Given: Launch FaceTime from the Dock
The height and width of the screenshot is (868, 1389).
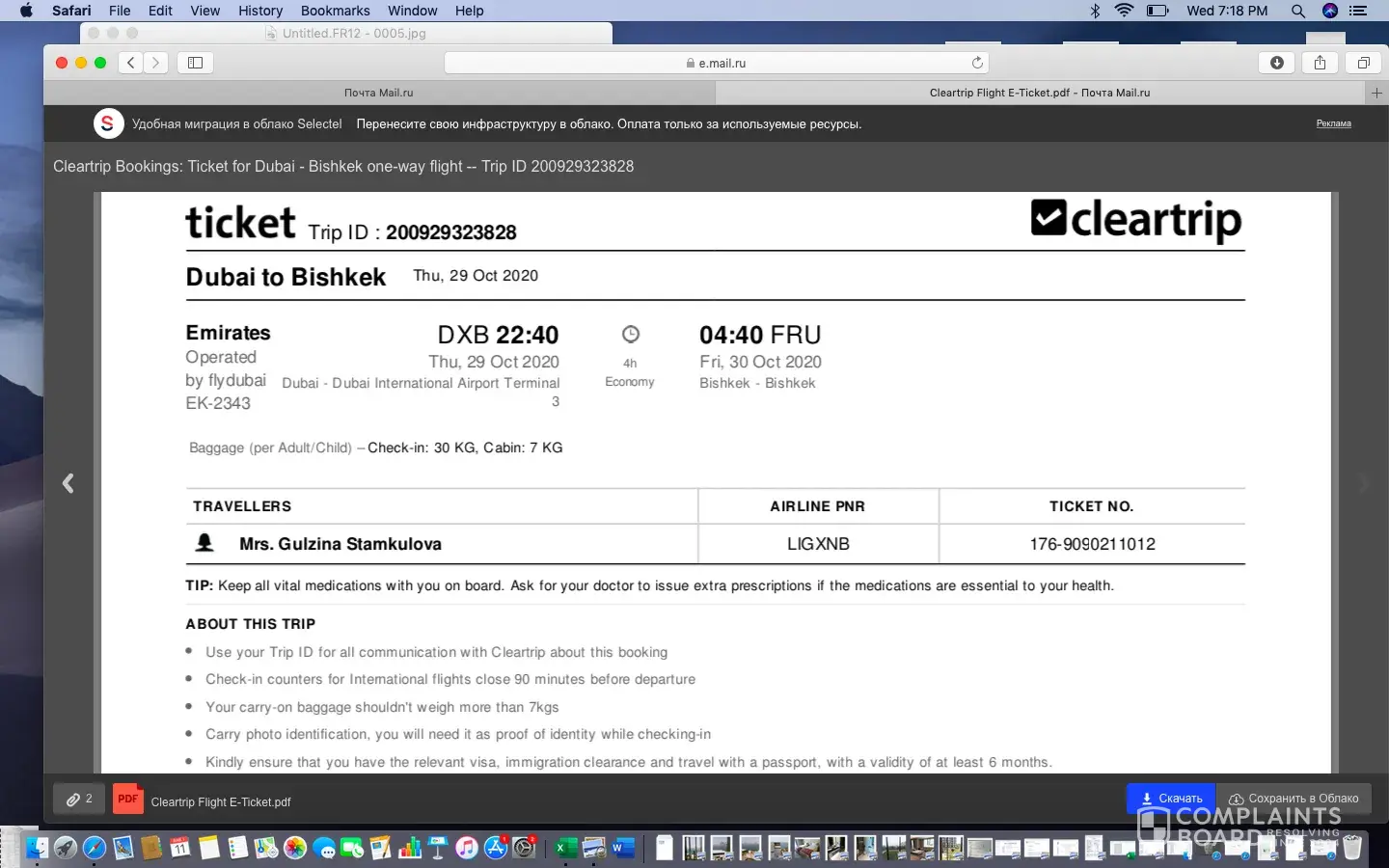Looking at the screenshot, I should (x=352, y=848).
